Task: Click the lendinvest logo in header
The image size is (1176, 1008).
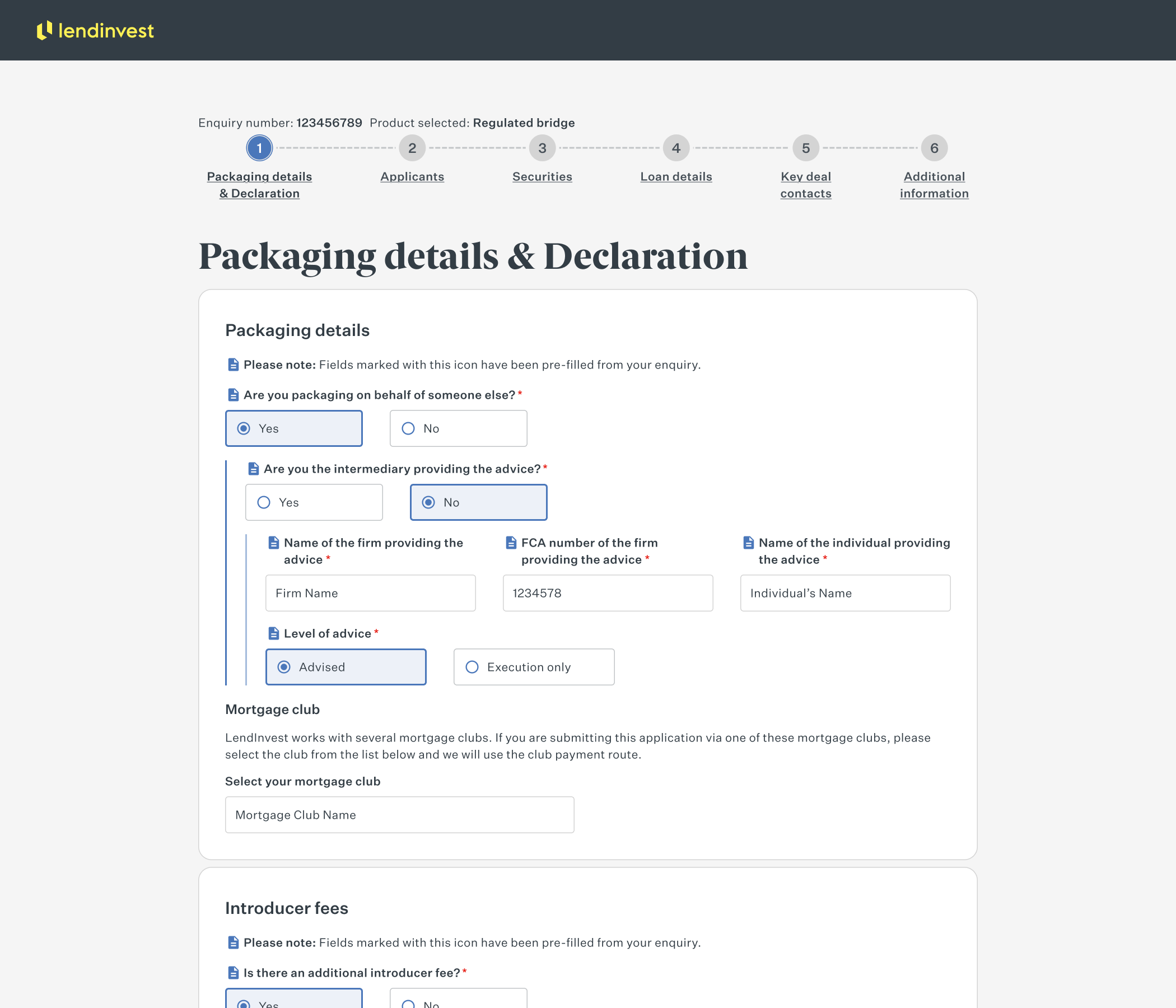Action: [95, 31]
